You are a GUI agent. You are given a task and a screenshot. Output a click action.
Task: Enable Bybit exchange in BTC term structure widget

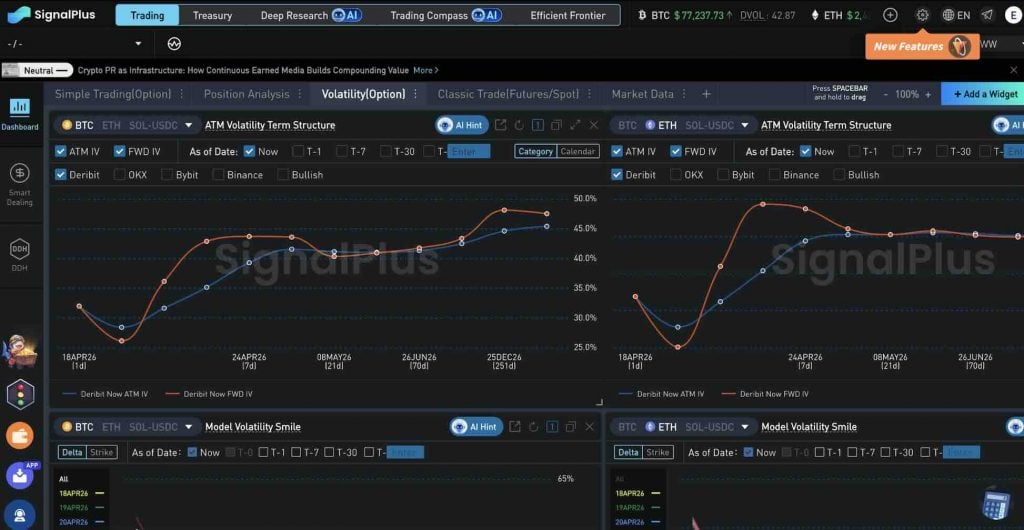167,175
